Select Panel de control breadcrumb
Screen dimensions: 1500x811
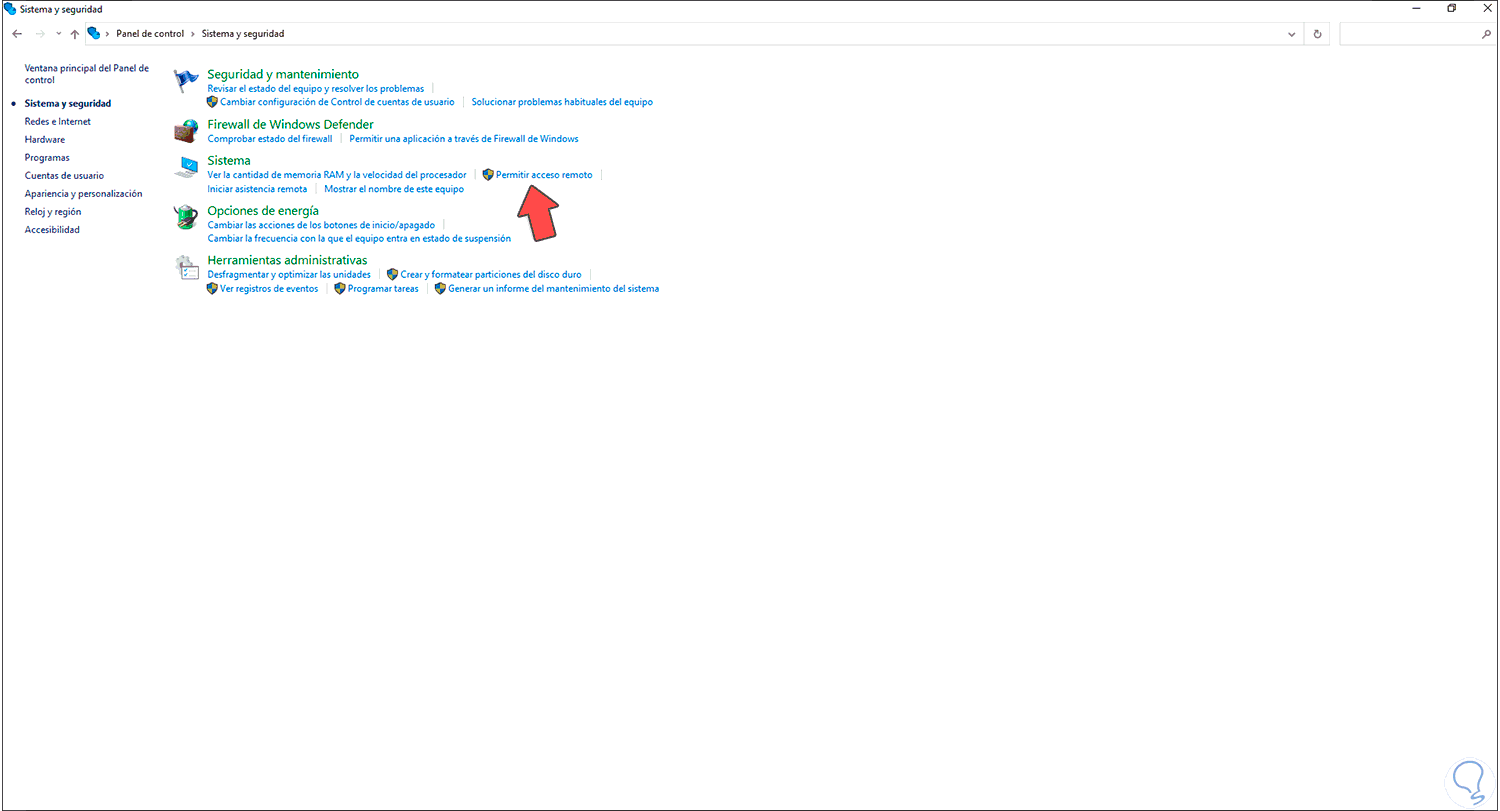pos(150,34)
